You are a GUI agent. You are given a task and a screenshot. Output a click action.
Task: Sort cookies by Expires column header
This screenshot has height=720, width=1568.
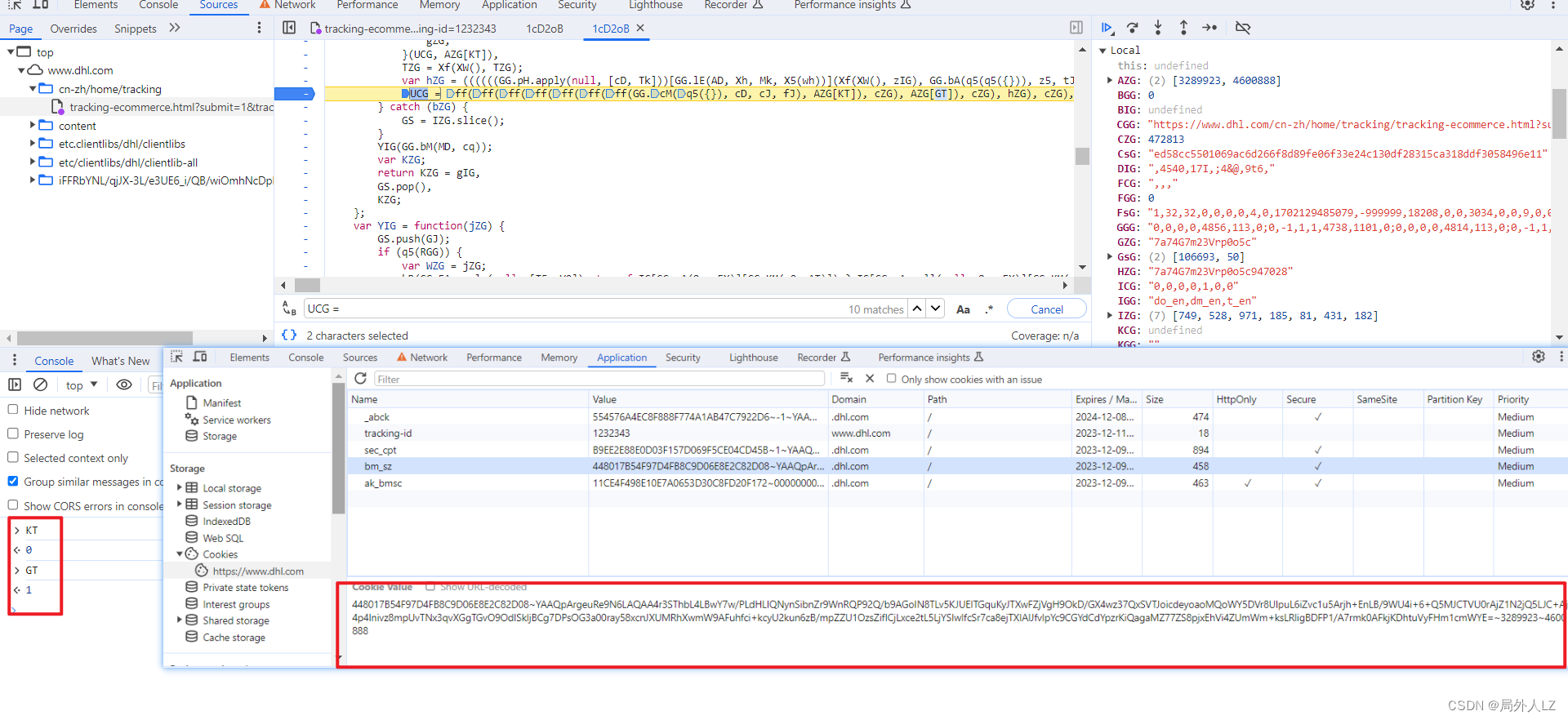pos(1106,399)
